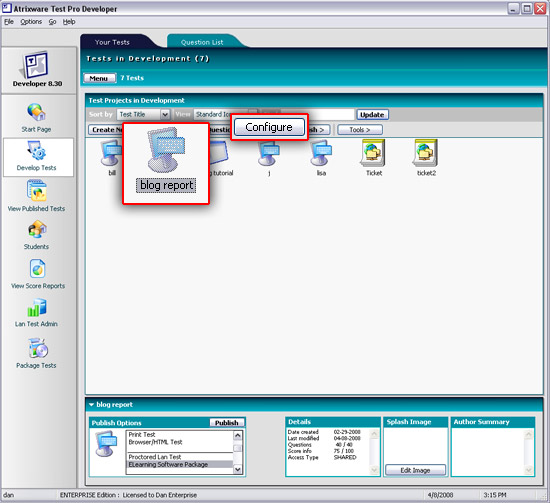Click the Menu button

99,78
